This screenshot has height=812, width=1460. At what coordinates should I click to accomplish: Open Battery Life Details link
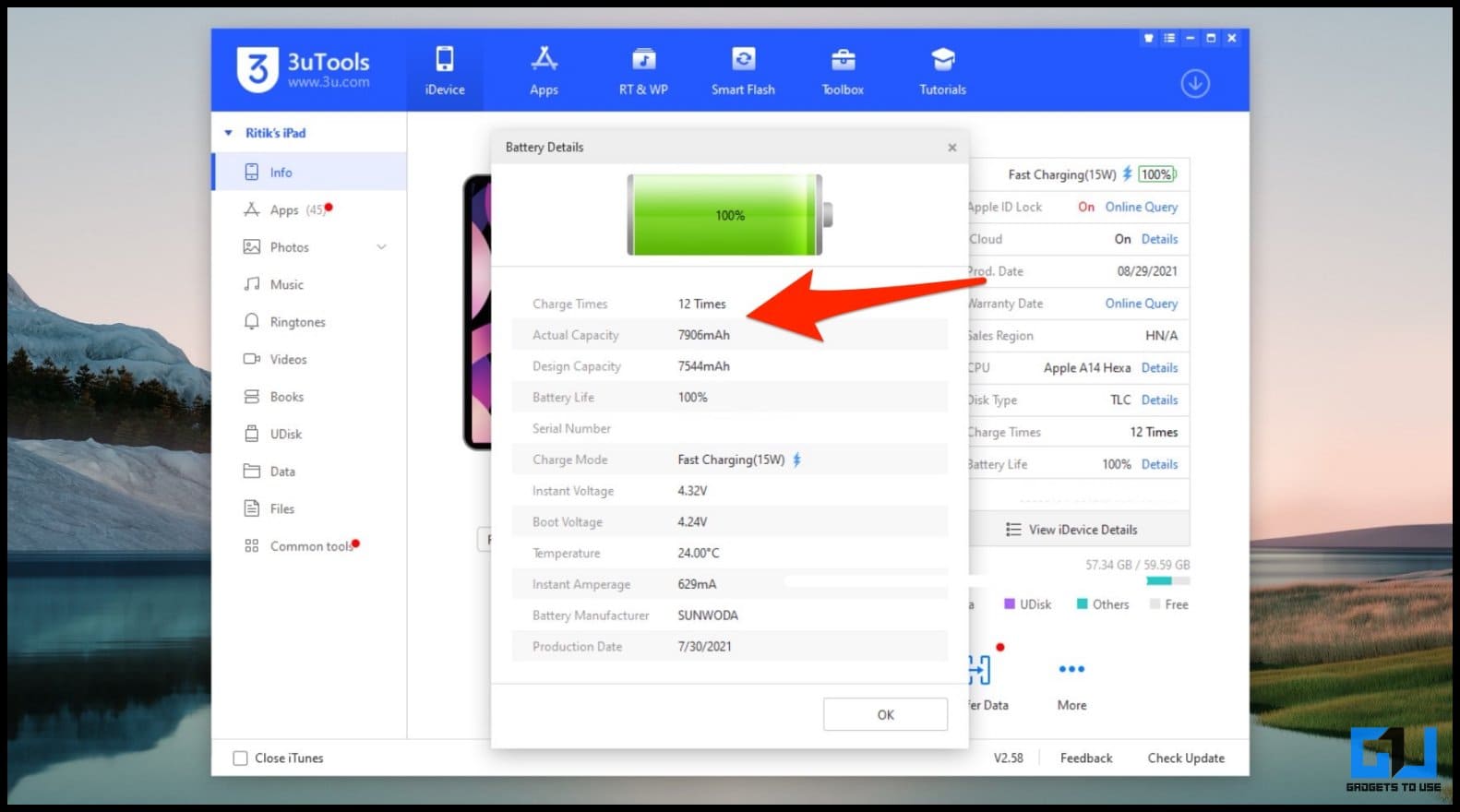(1160, 464)
